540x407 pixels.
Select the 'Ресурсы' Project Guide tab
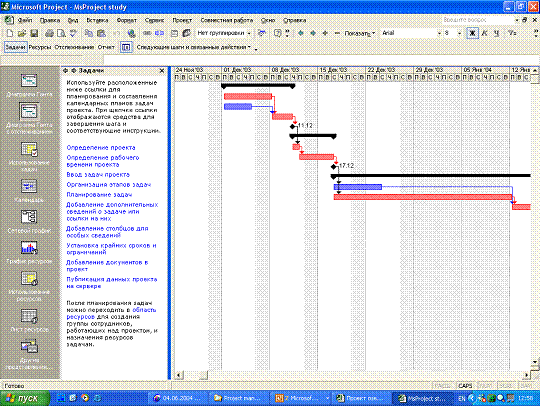pos(40,47)
